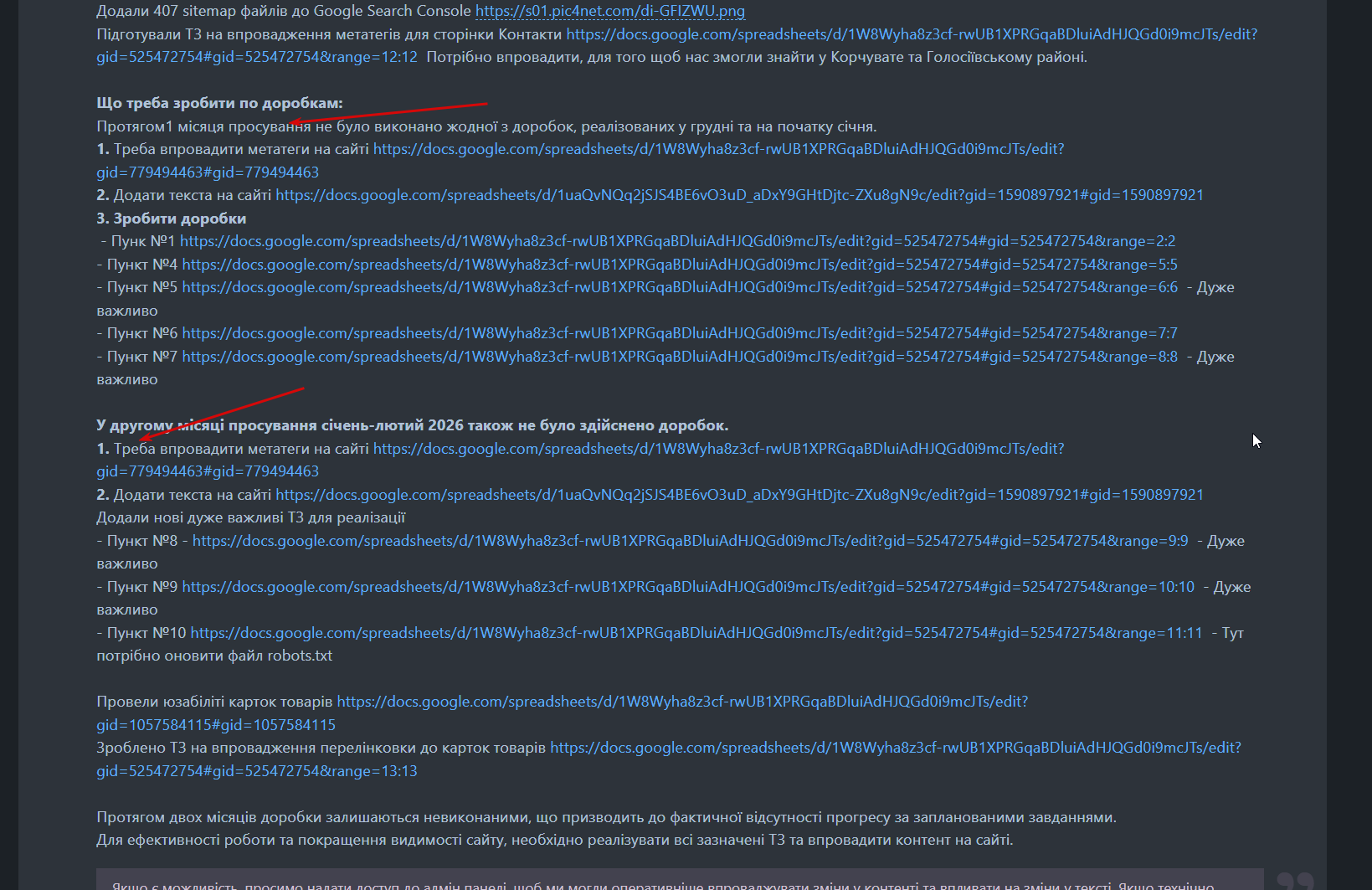Click the text 'Підготували ТЗ на впровадження метатегів'
Screen dimensions: 1372x890
coord(329,34)
